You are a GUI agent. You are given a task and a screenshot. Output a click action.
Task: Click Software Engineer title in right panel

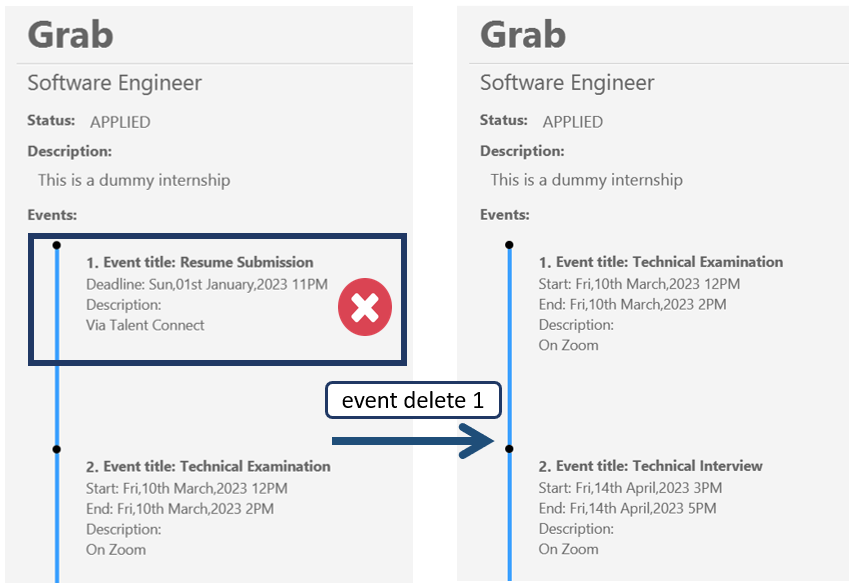point(567,83)
